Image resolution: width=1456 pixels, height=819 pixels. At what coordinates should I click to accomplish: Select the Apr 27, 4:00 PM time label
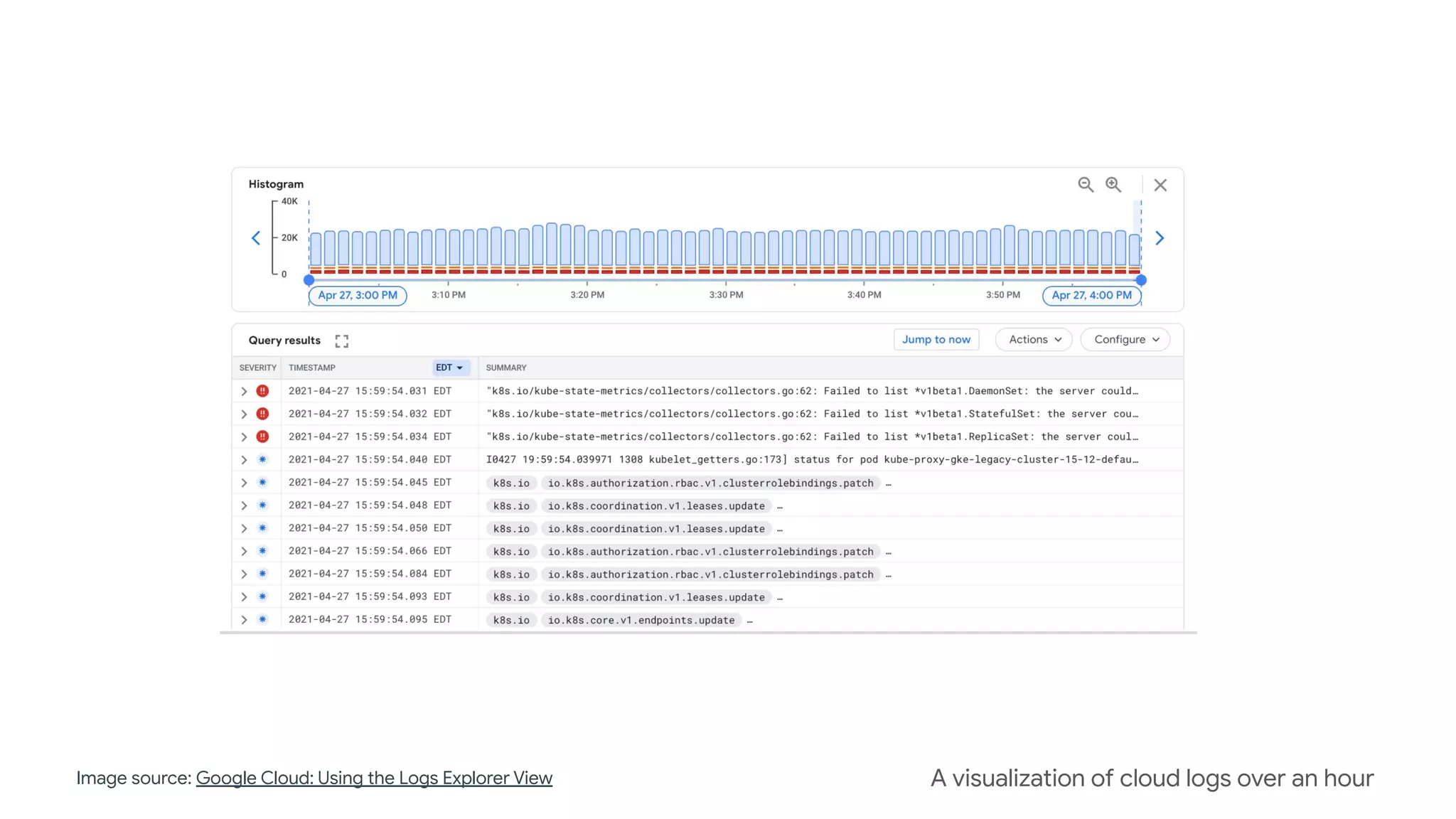click(1091, 296)
